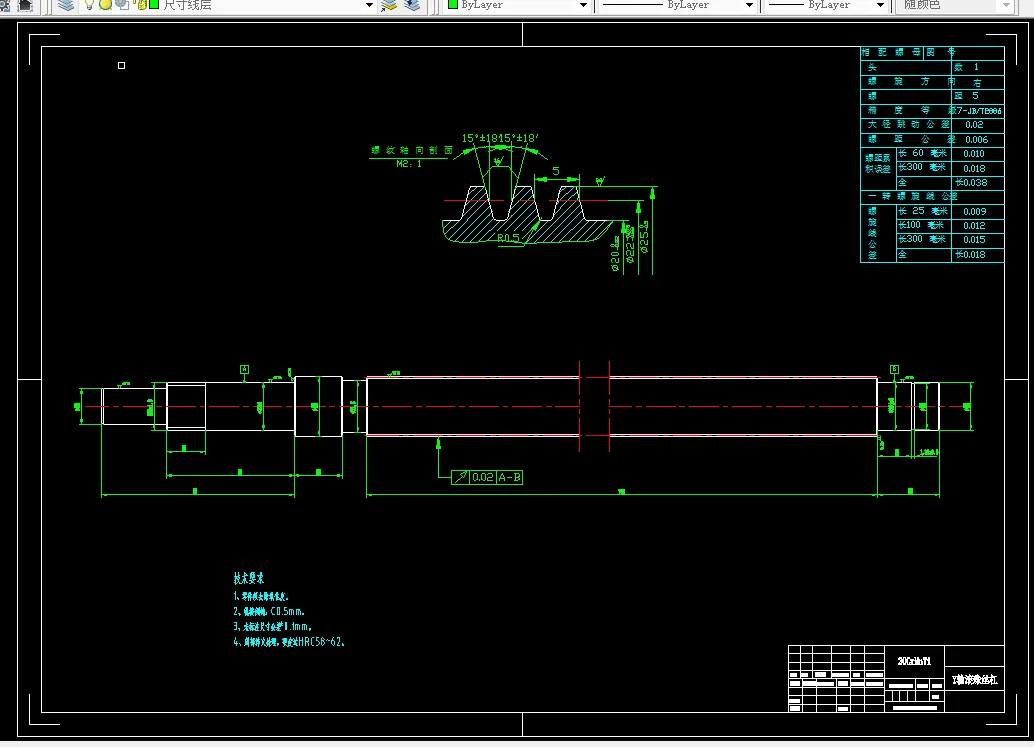Screen dimensions: 1034x747
Task: Select the A-B datum reference in tolerance frame
Action: coord(509,477)
